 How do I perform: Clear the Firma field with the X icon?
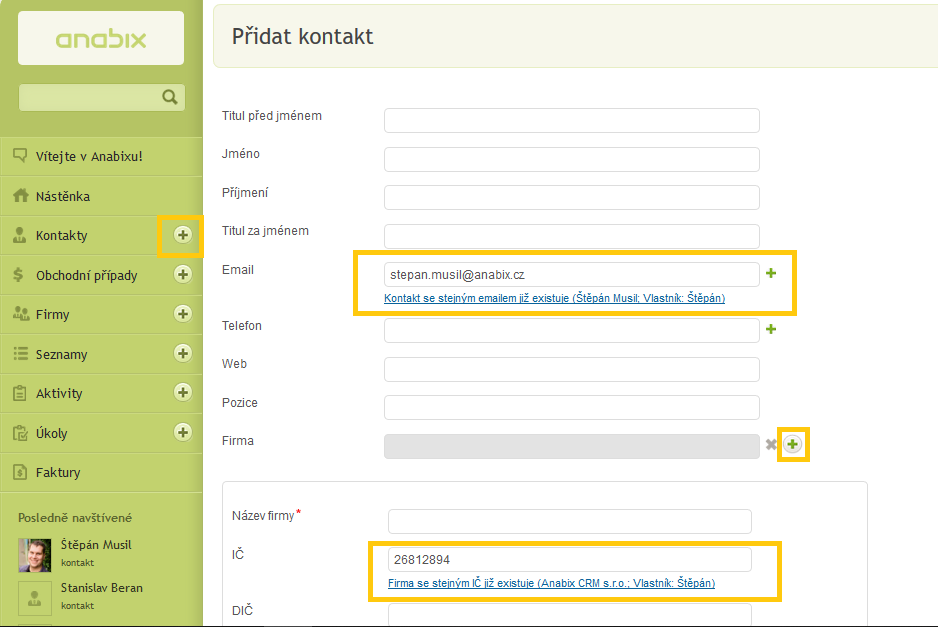point(771,444)
